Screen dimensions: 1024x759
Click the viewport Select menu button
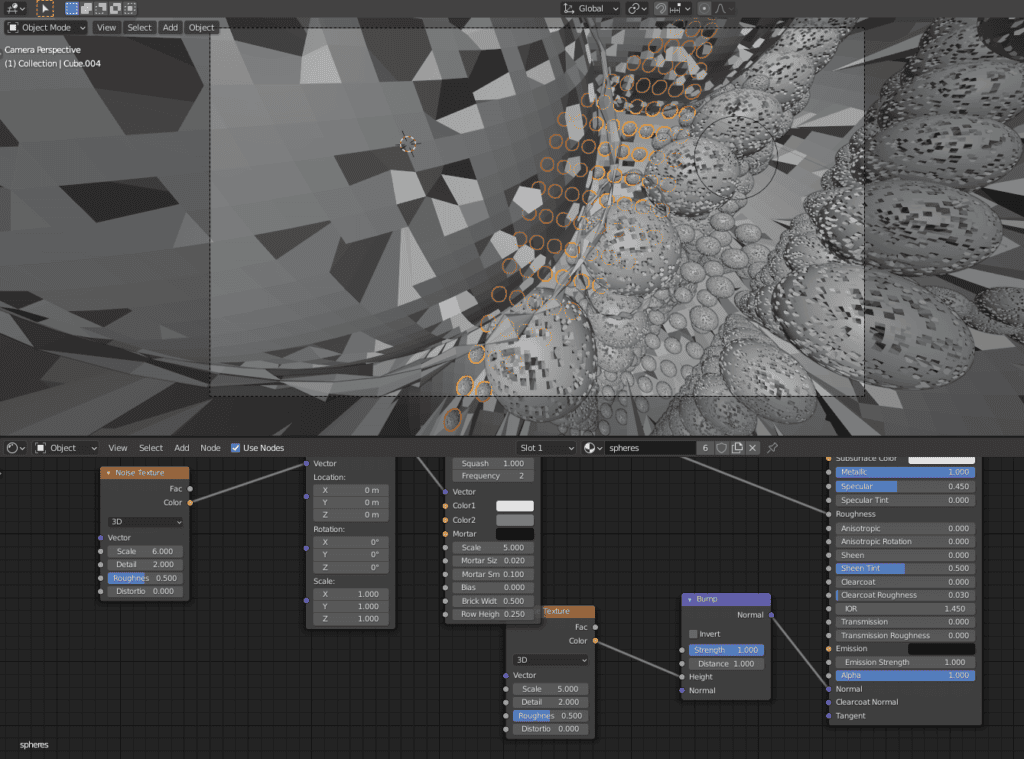139,27
